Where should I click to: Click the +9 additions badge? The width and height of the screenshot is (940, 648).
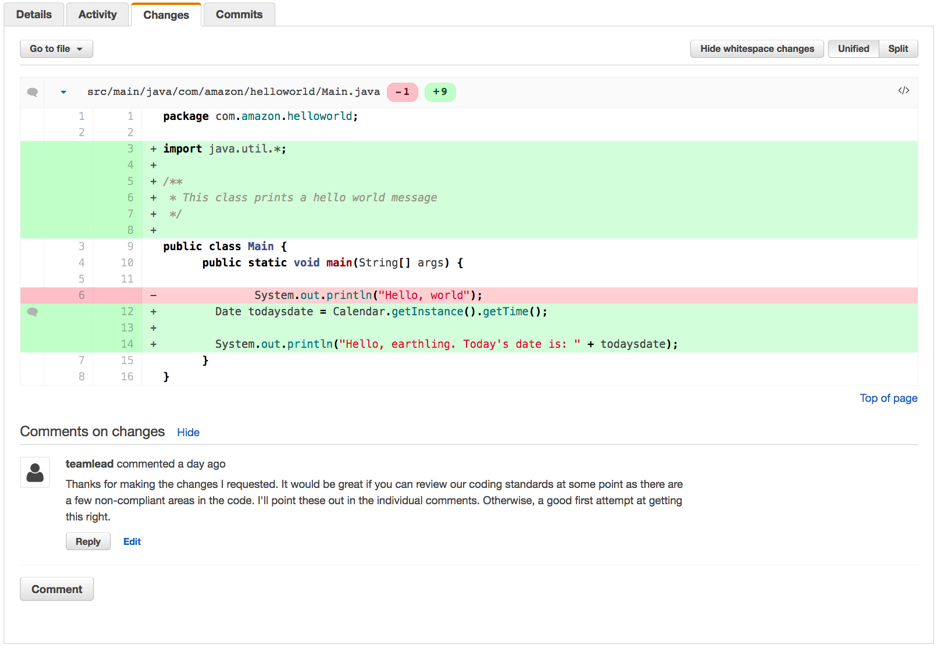(x=440, y=92)
